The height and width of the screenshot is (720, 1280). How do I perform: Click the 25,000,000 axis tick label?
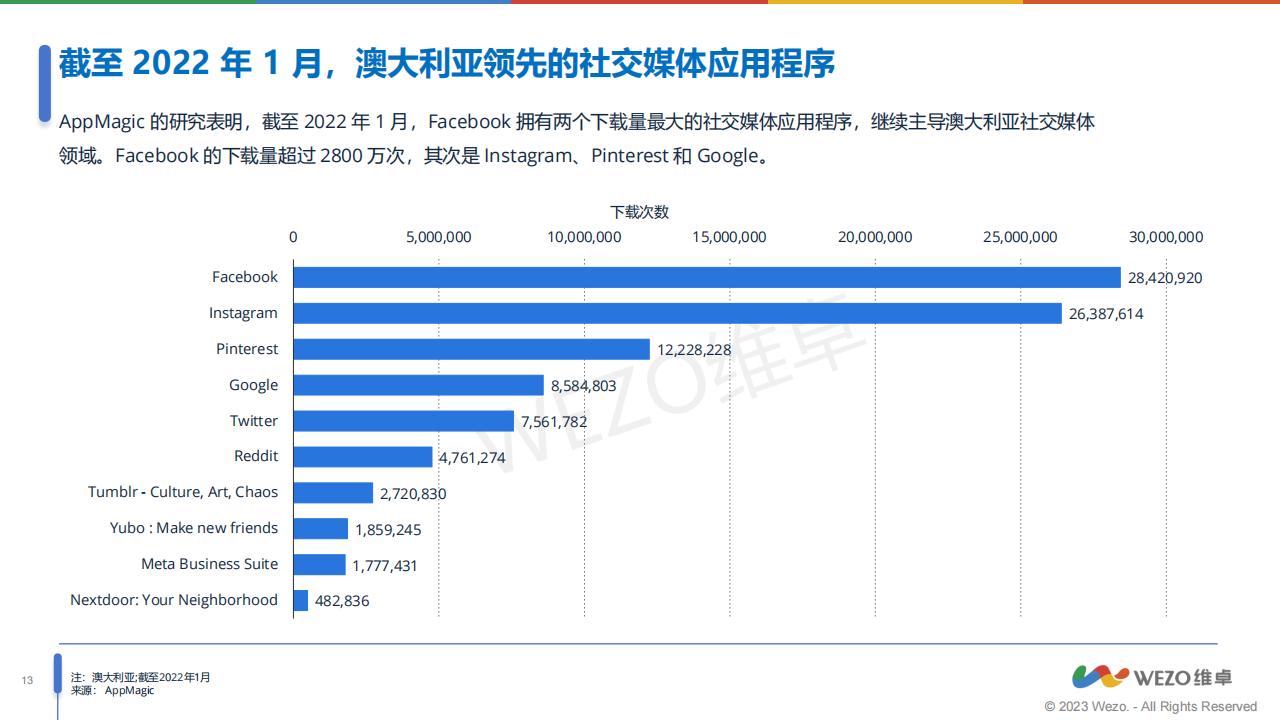(x=1021, y=237)
